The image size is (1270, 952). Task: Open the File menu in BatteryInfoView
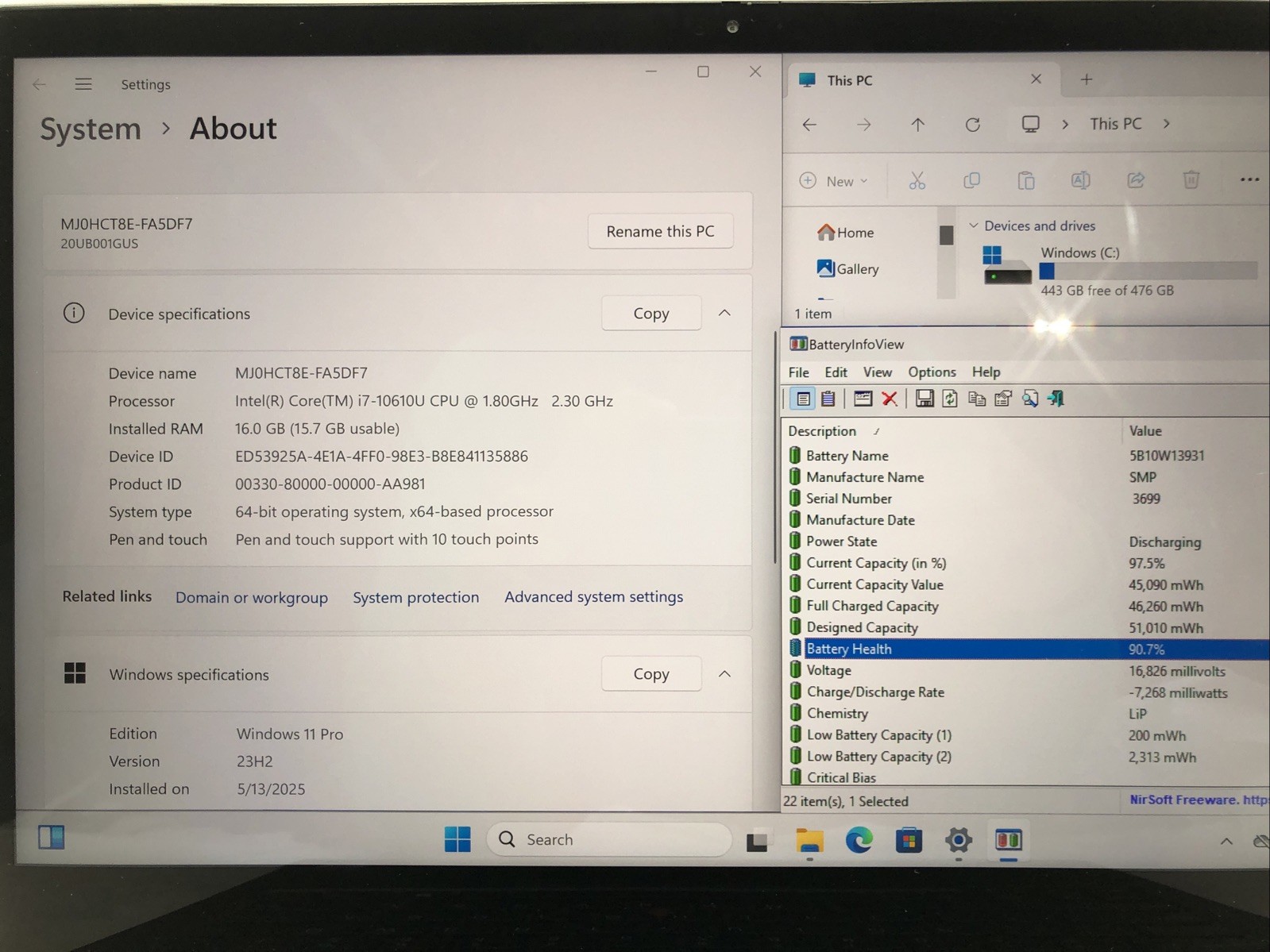click(798, 372)
